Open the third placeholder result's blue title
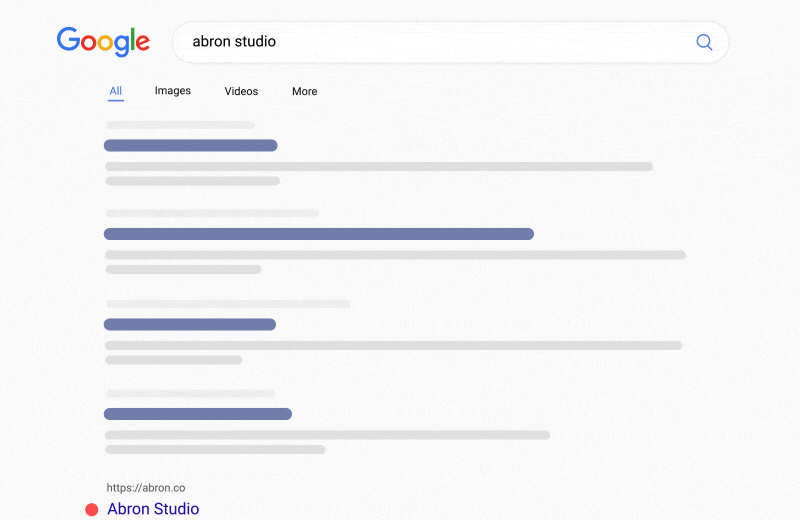The height and width of the screenshot is (520, 800). 189,324
